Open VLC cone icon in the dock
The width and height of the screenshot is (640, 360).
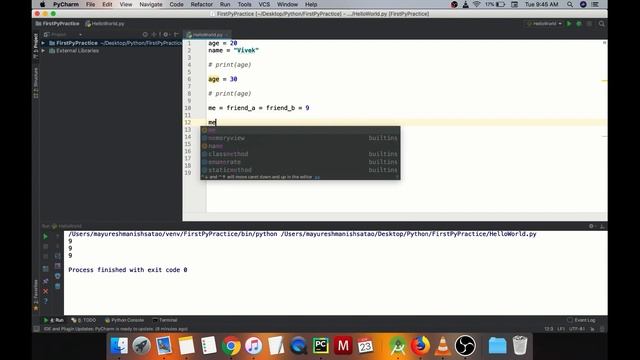tap(442, 346)
